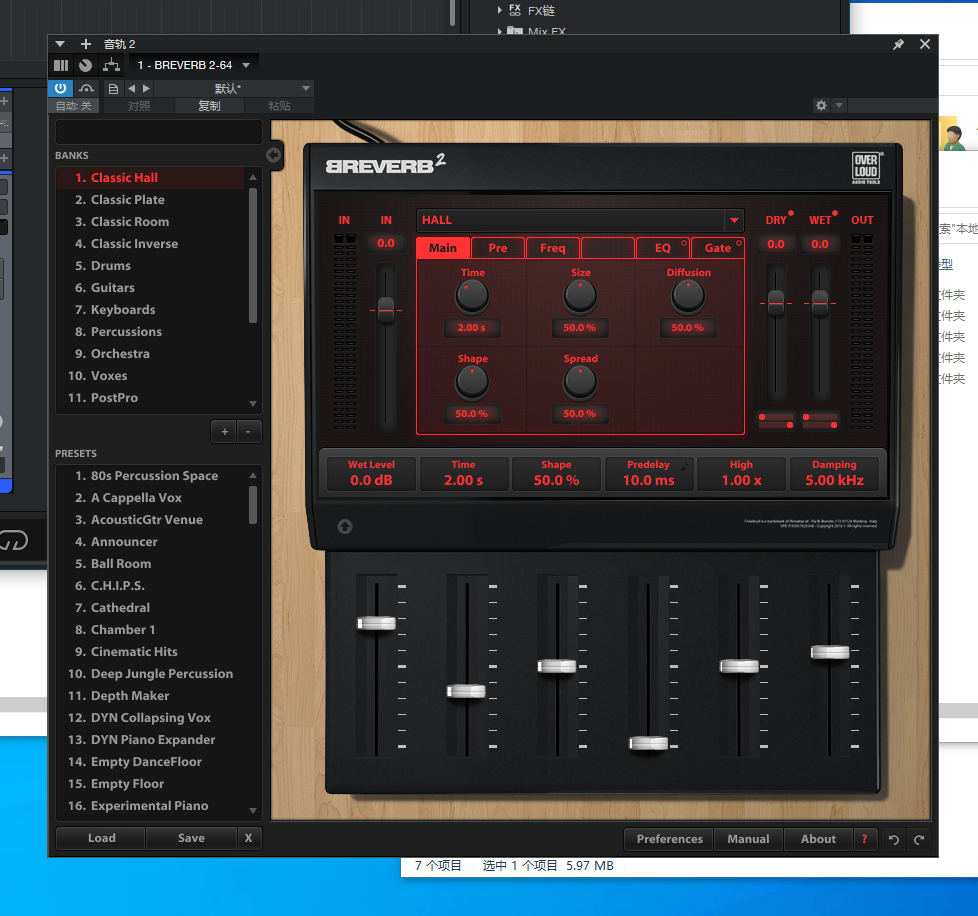
Task: Click the About button
Action: tap(818, 839)
